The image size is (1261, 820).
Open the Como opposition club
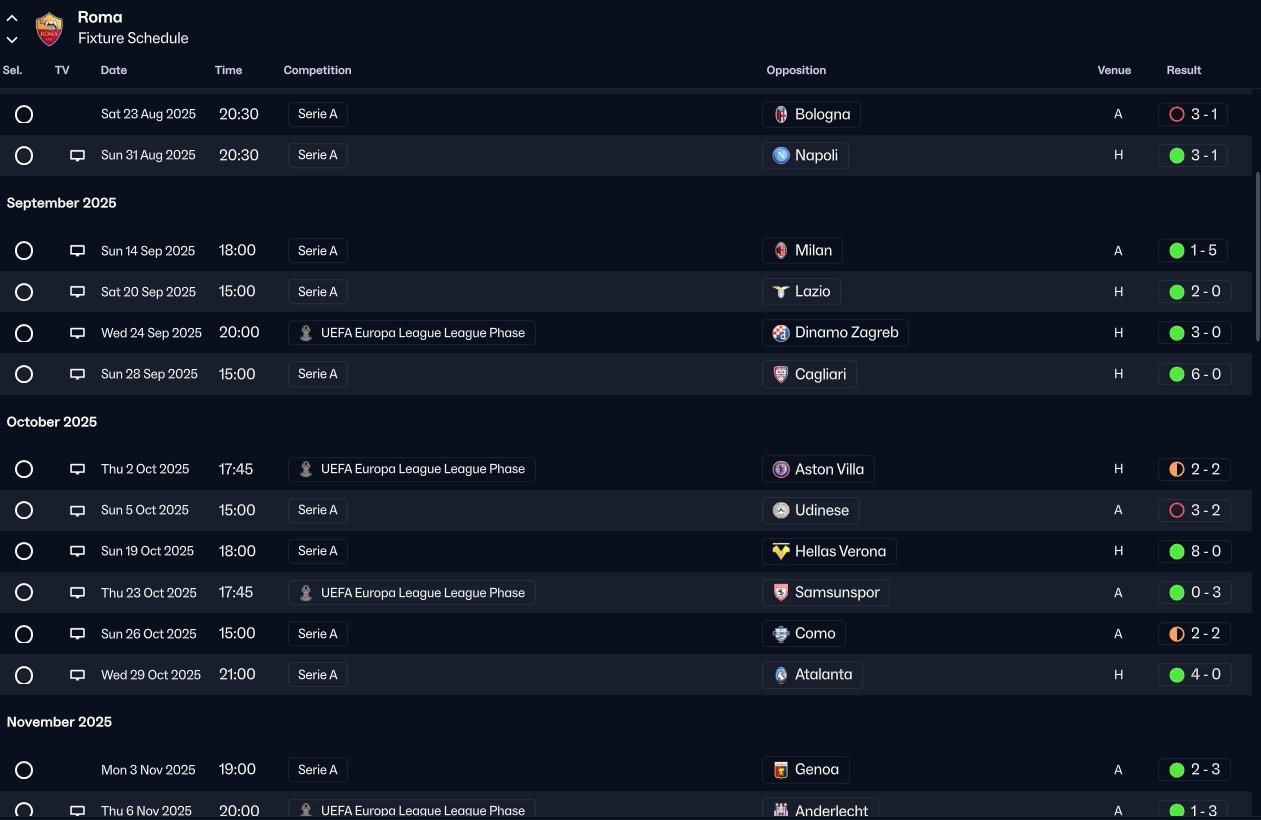tap(804, 633)
